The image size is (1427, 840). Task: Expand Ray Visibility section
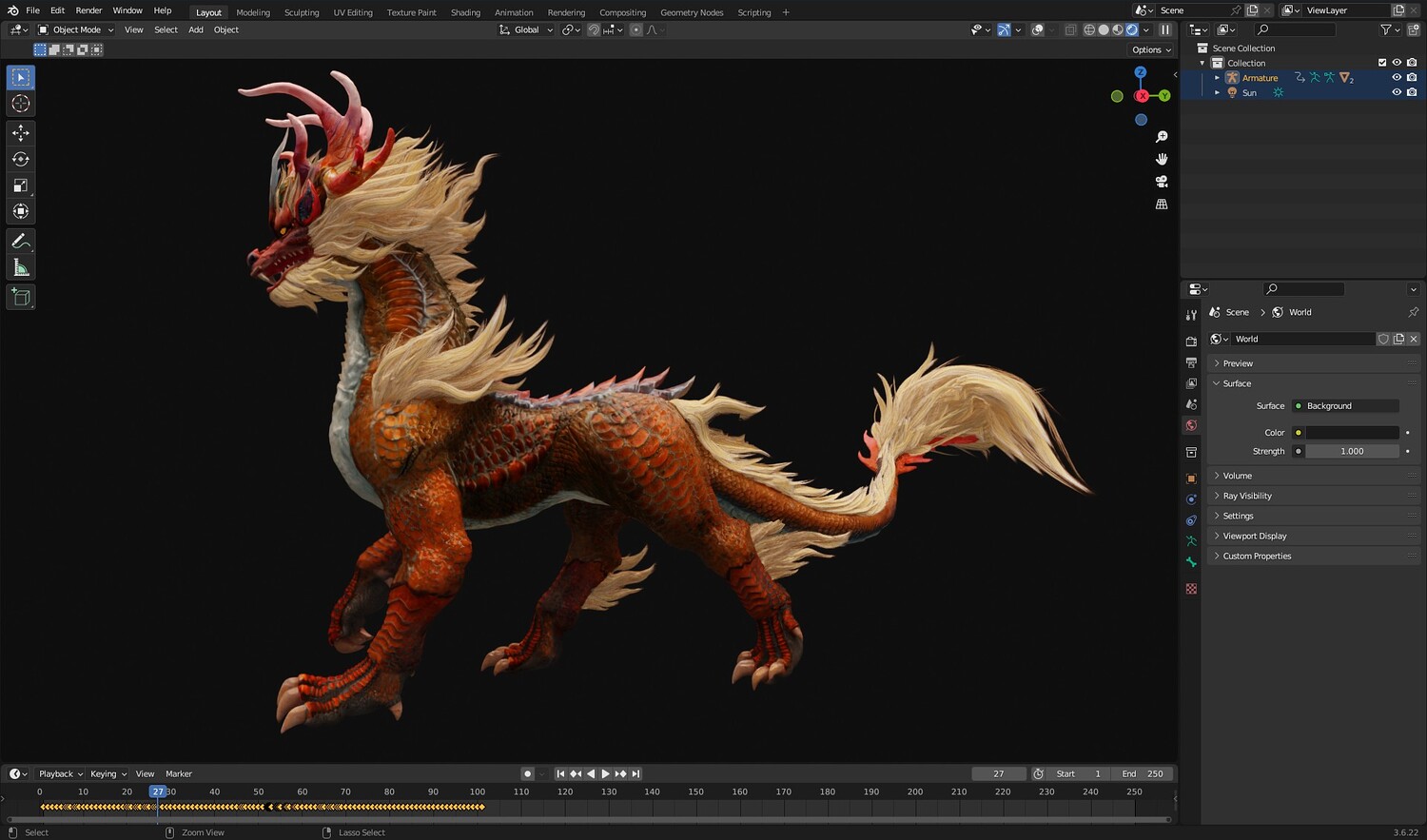(1246, 496)
